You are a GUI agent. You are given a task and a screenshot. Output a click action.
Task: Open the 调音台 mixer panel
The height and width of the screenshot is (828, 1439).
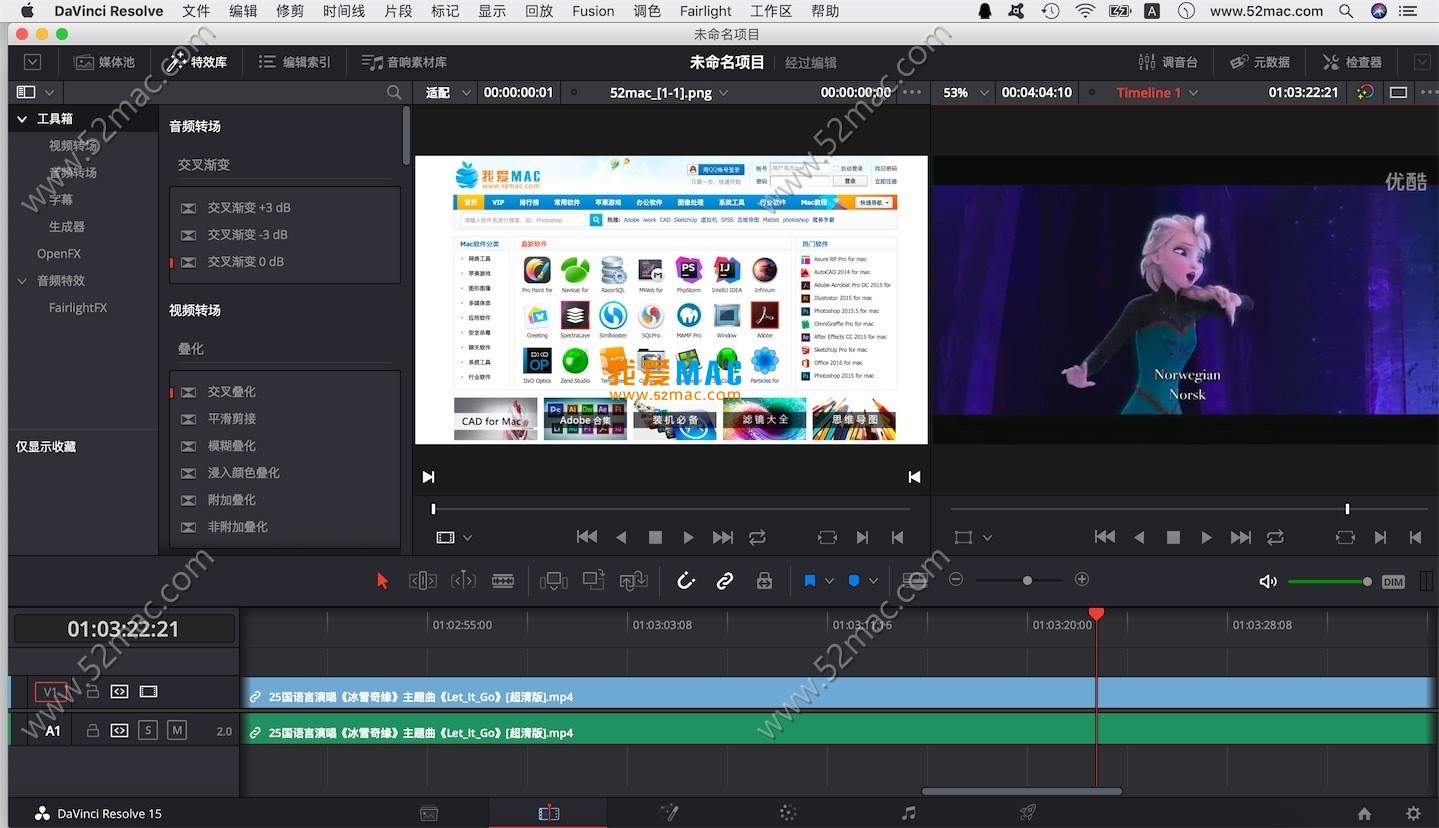pos(1168,62)
